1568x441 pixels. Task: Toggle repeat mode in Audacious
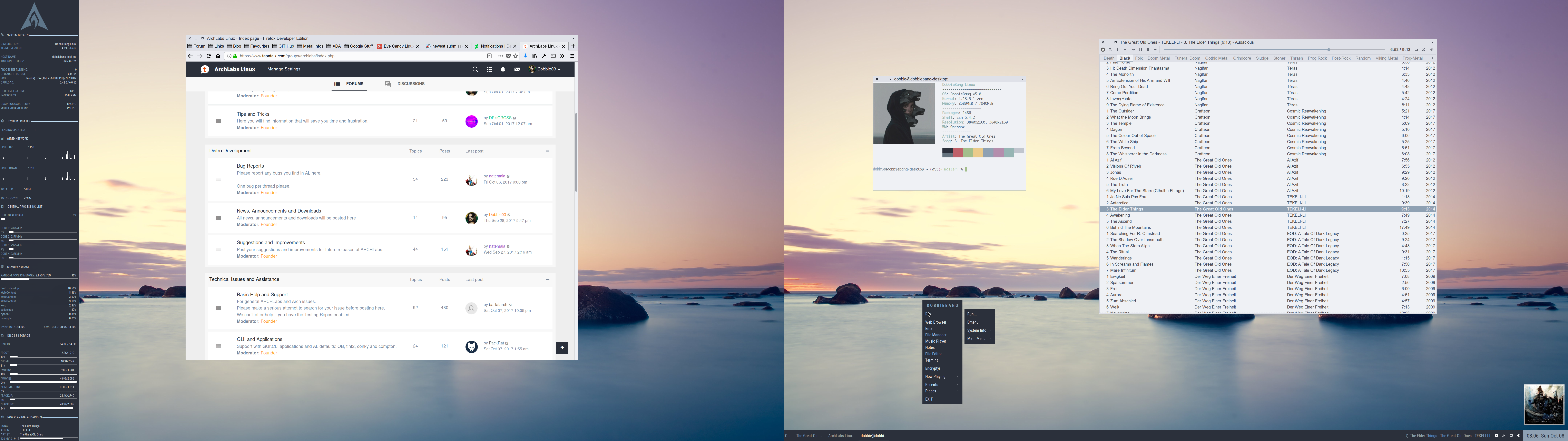pyautogui.click(x=1417, y=50)
